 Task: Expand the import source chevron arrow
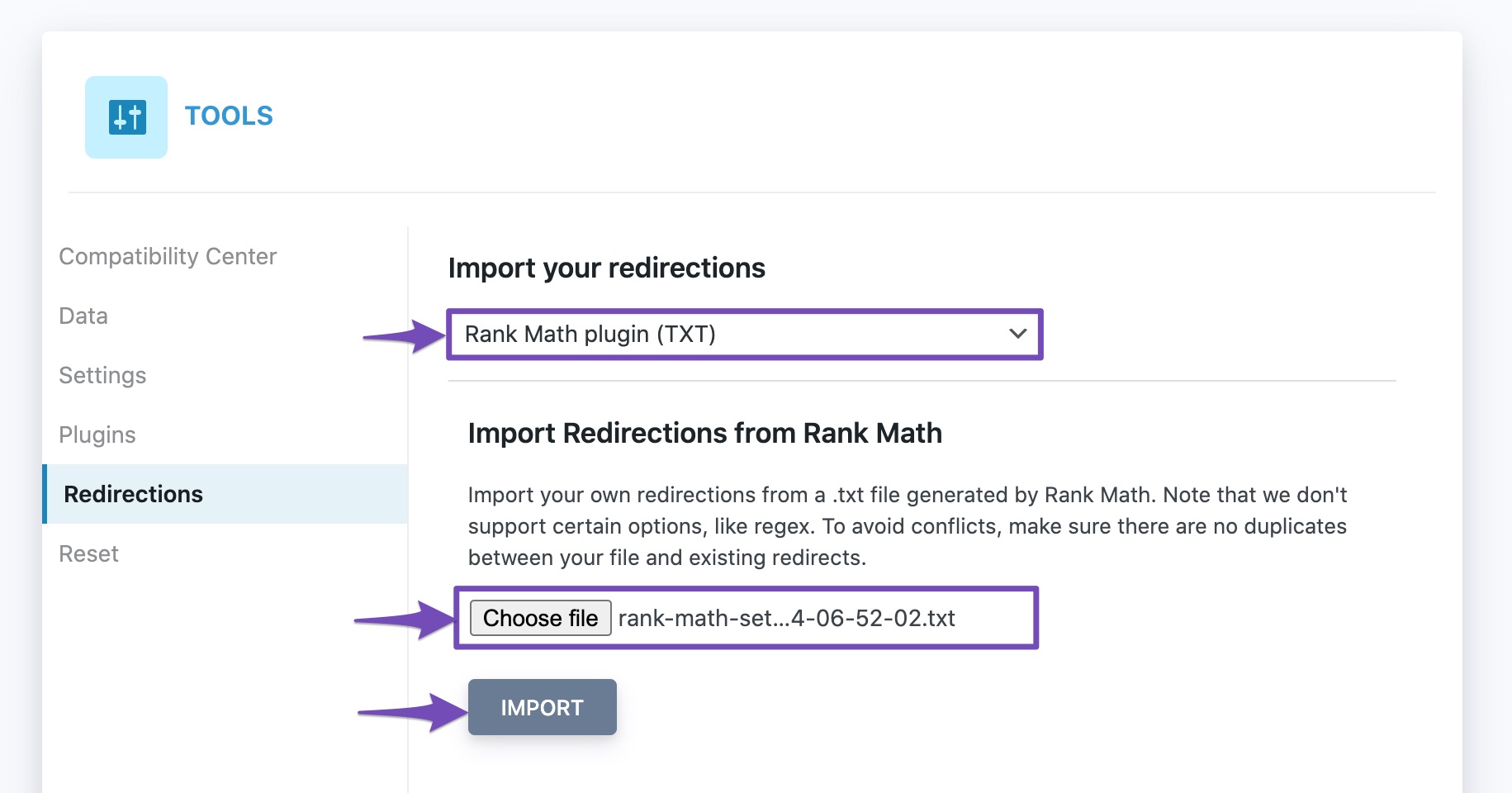pos(1017,334)
